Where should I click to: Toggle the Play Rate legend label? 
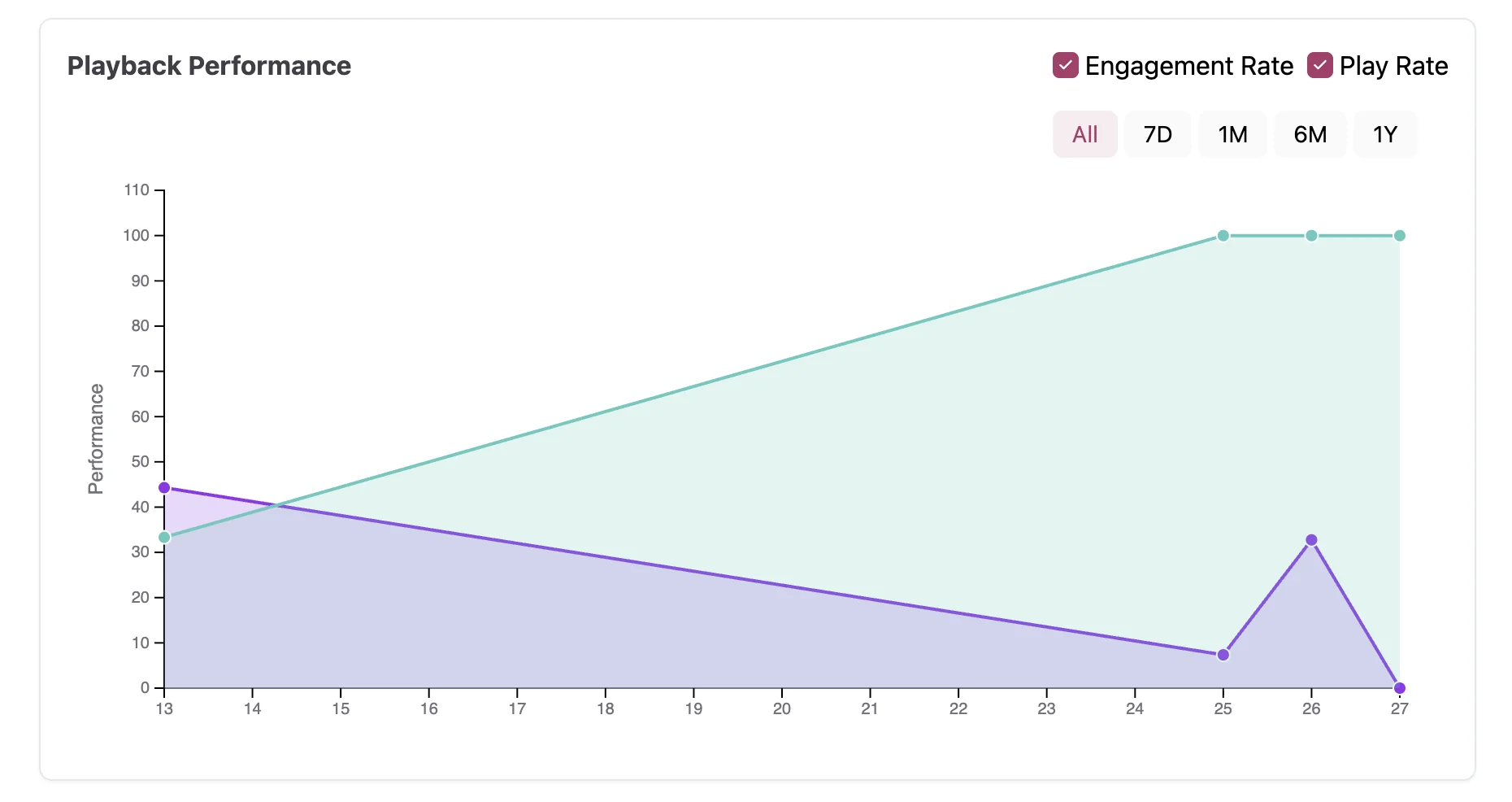click(1393, 66)
